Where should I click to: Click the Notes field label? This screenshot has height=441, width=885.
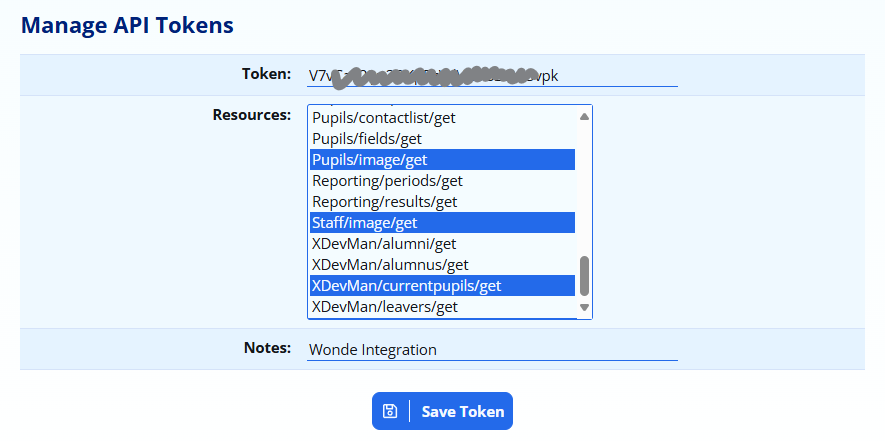tap(267, 348)
